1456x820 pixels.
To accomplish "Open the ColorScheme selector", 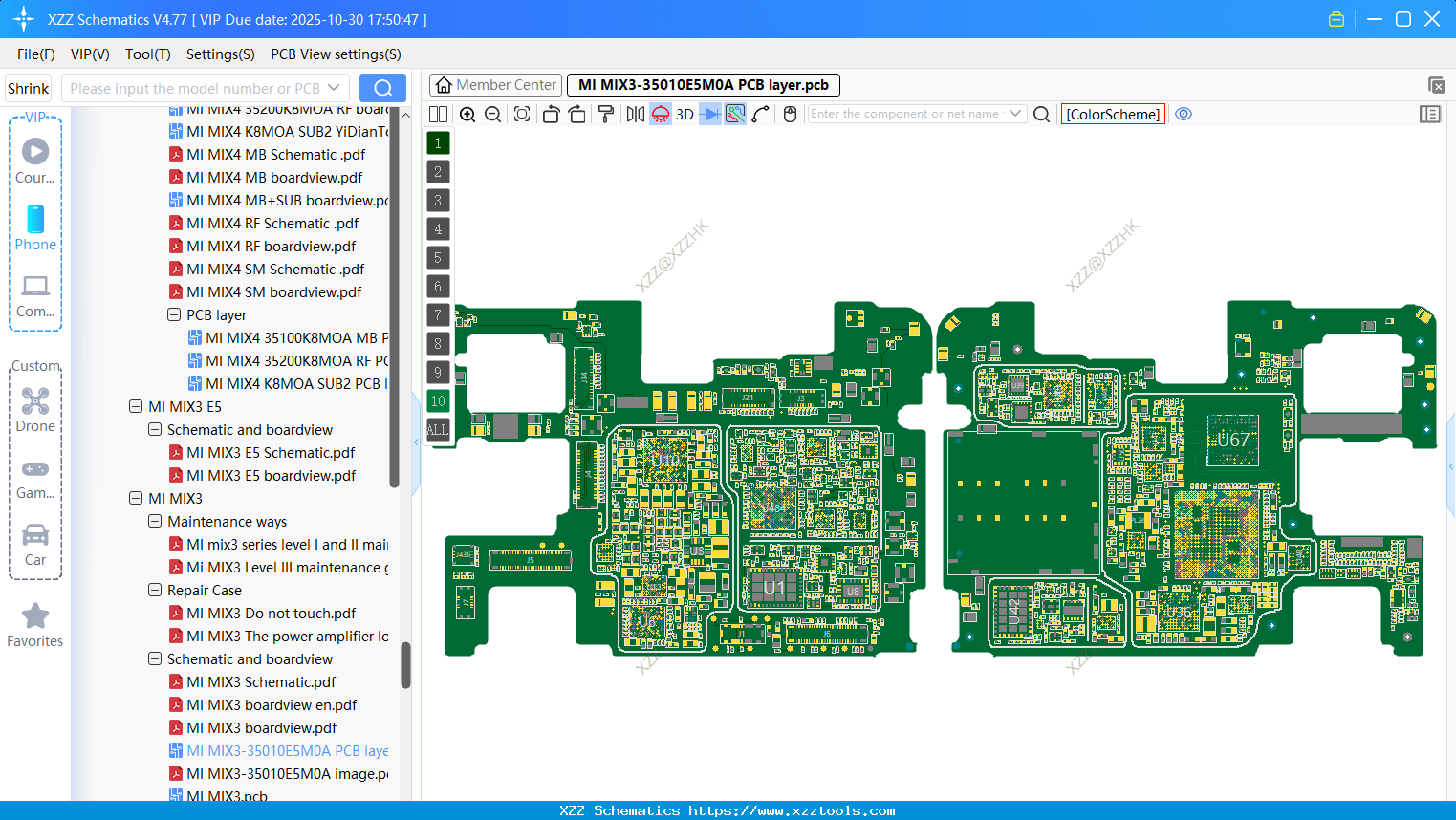I will (1113, 114).
